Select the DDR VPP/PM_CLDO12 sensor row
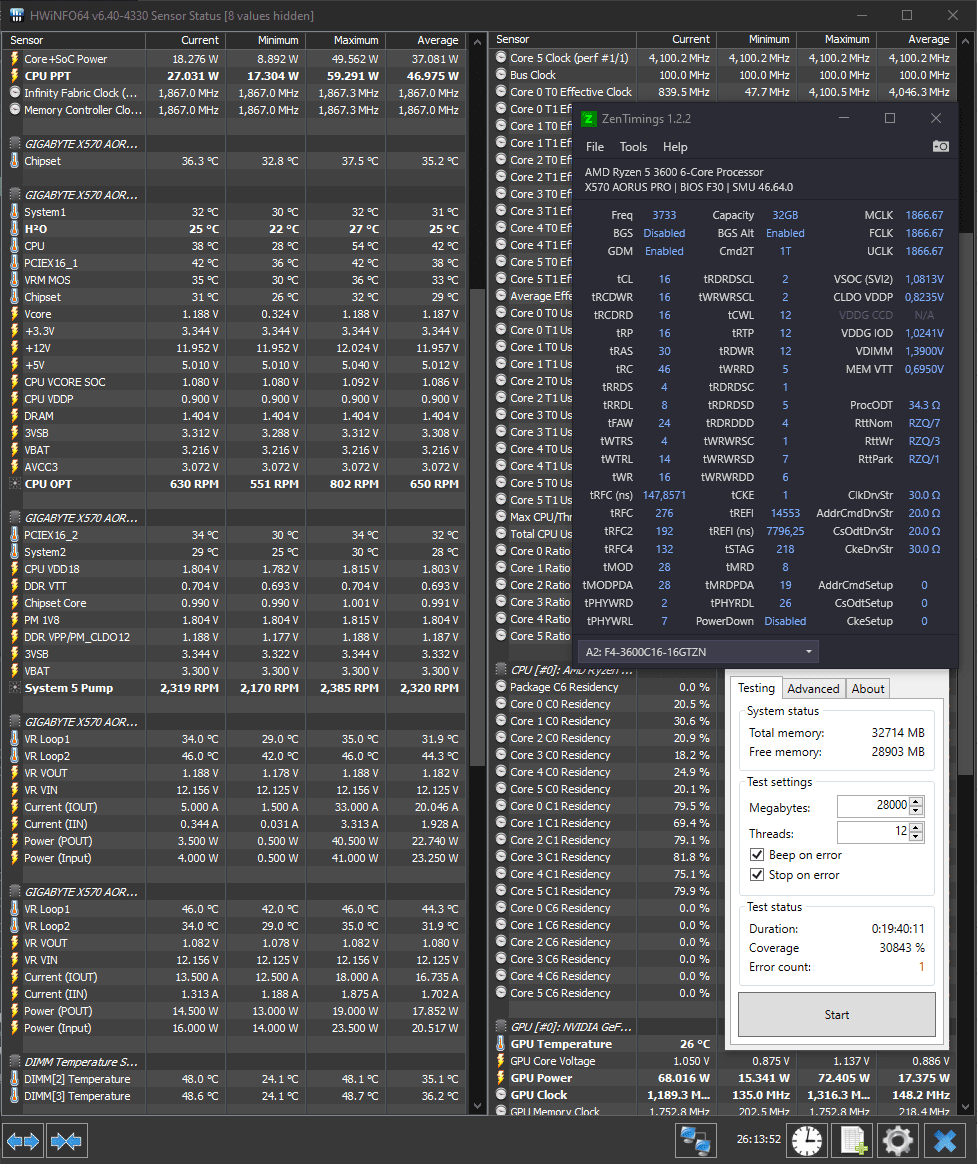The width and height of the screenshot is (977, 1164). [x=235, y=637]
